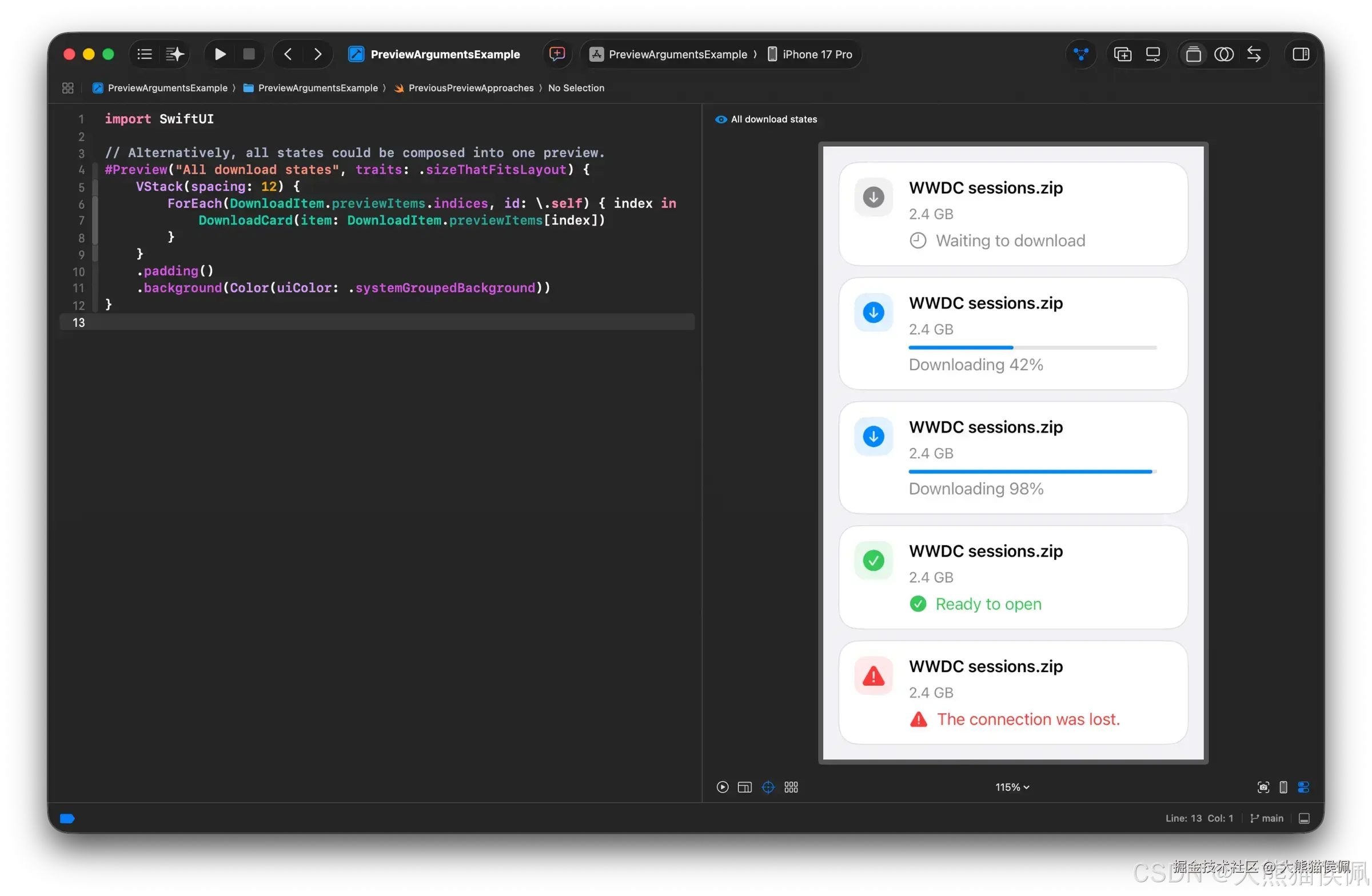This screenshot has height=896, width=1372.
Task: Click the import SwiftUI code line
Action: [159, 119]
